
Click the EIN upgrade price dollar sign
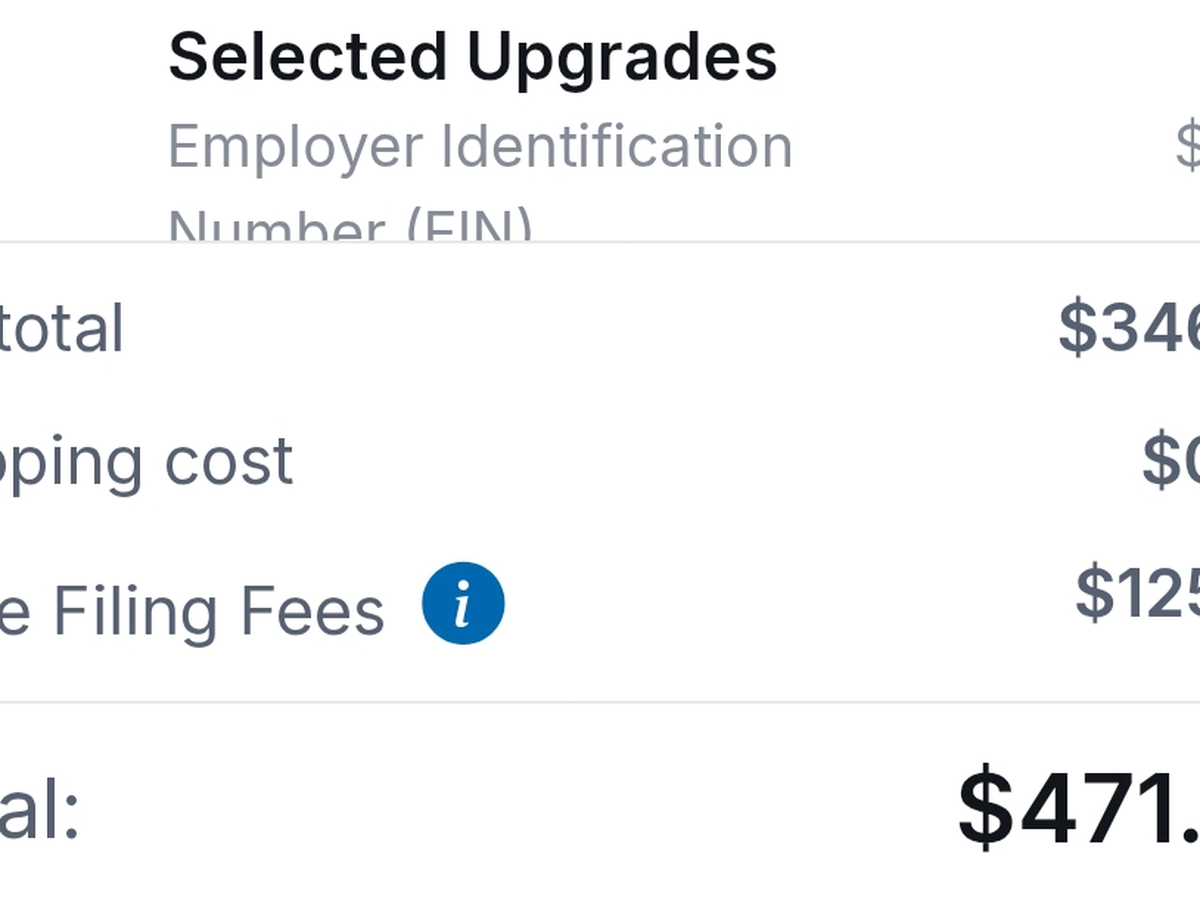[1188, 147]
